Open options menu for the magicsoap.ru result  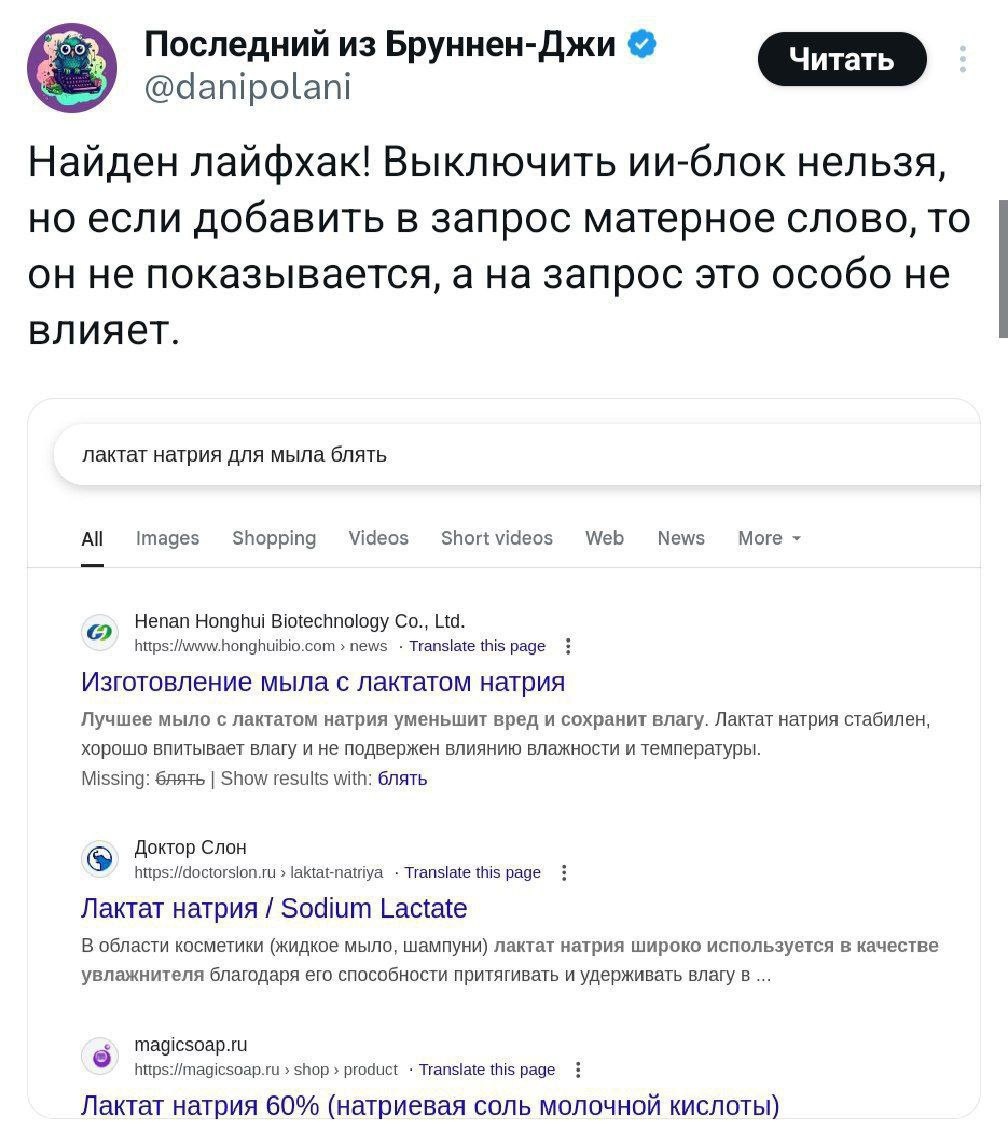[x=578, y=1069]
